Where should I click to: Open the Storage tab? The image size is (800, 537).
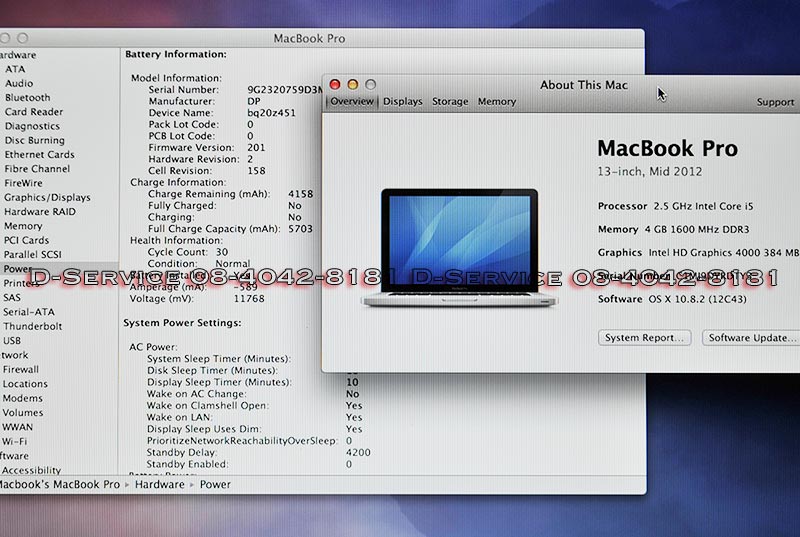(450, 101)
